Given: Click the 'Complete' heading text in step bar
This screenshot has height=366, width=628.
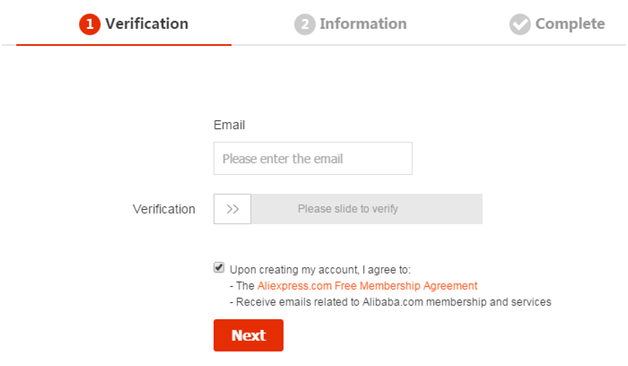Looking at the screenshot, I should tap(570, 24).
